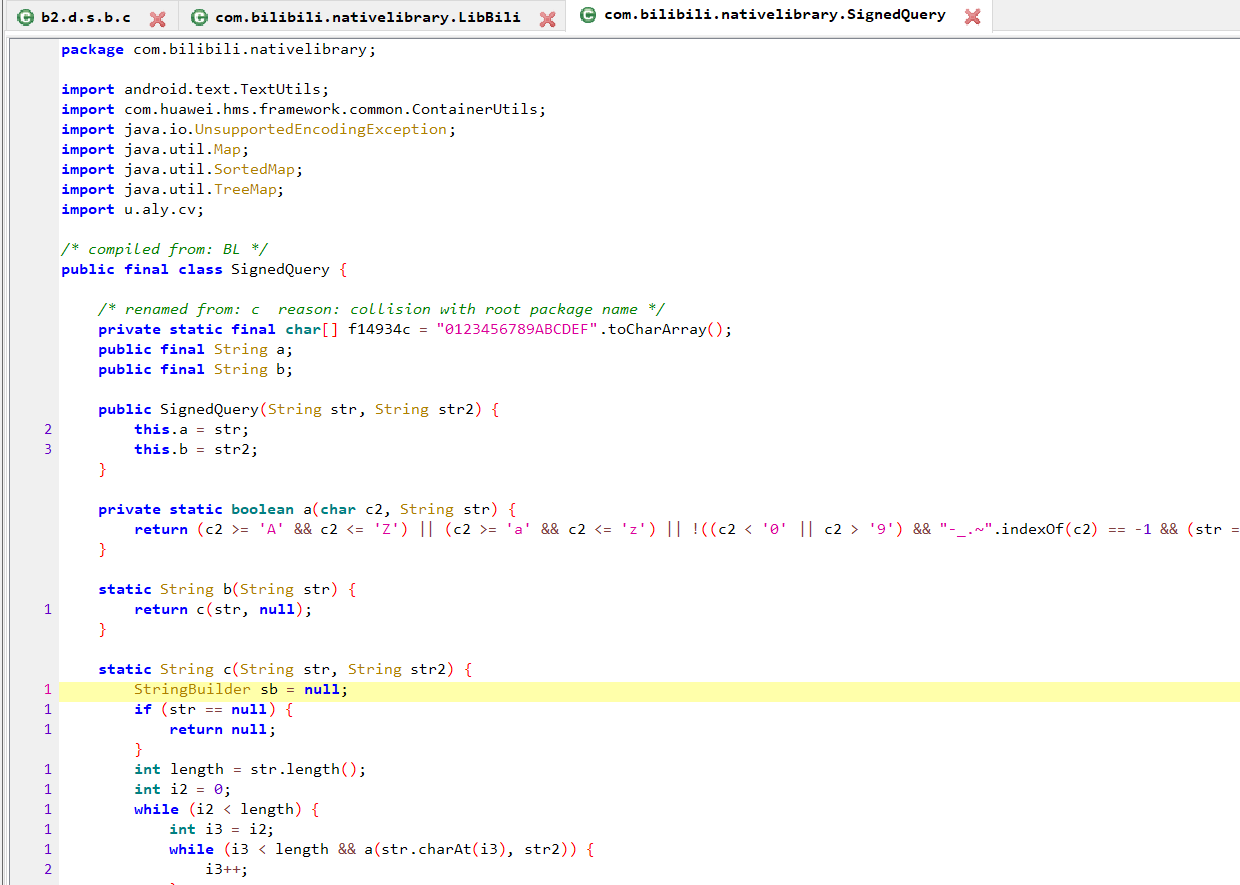Screen dimensions: 1240x885
Task: Close the SignedQuery tab
Action: tap(972, 17)
